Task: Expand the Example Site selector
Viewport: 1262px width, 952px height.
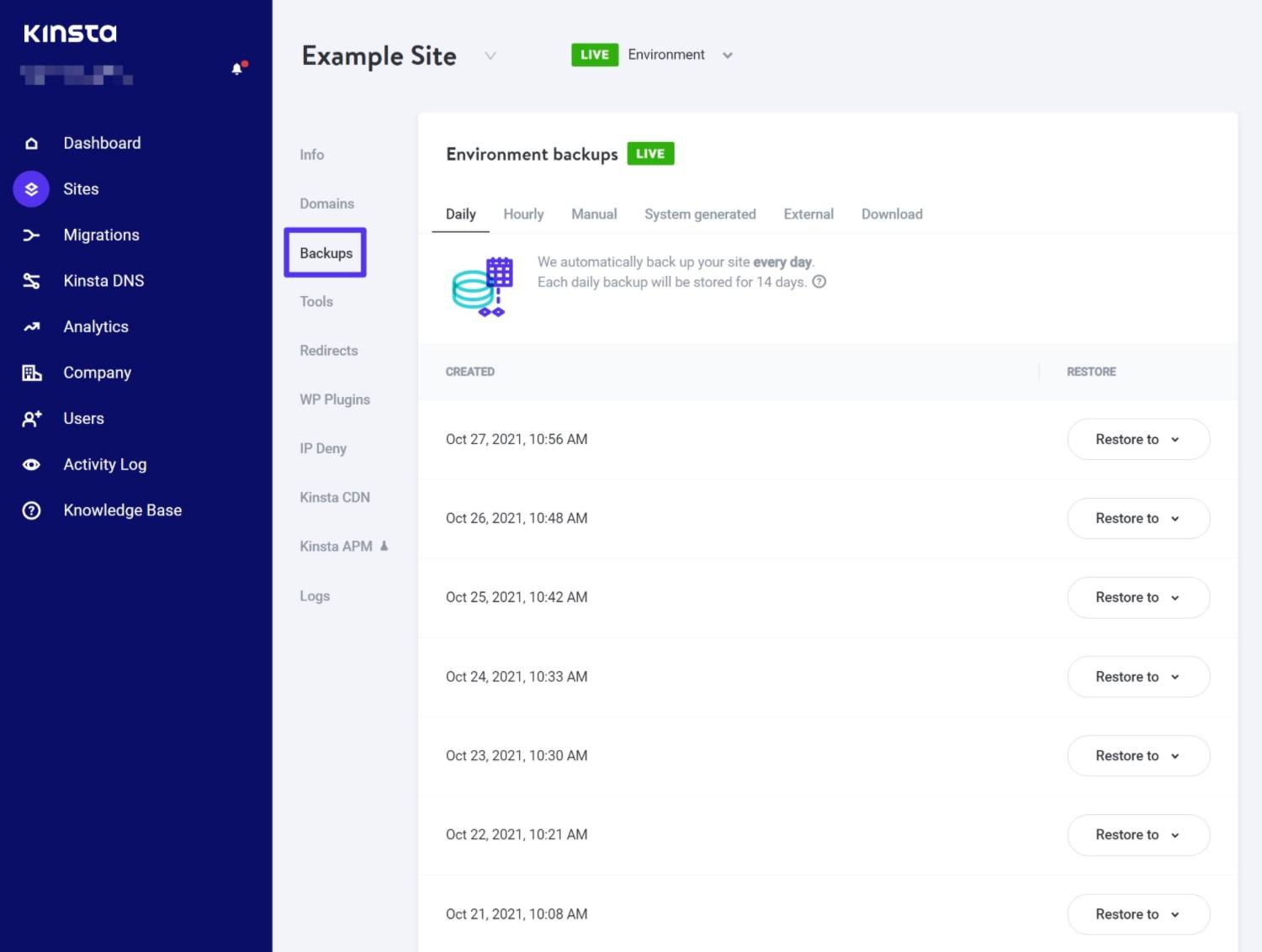Action: click(x=490, y=56)
